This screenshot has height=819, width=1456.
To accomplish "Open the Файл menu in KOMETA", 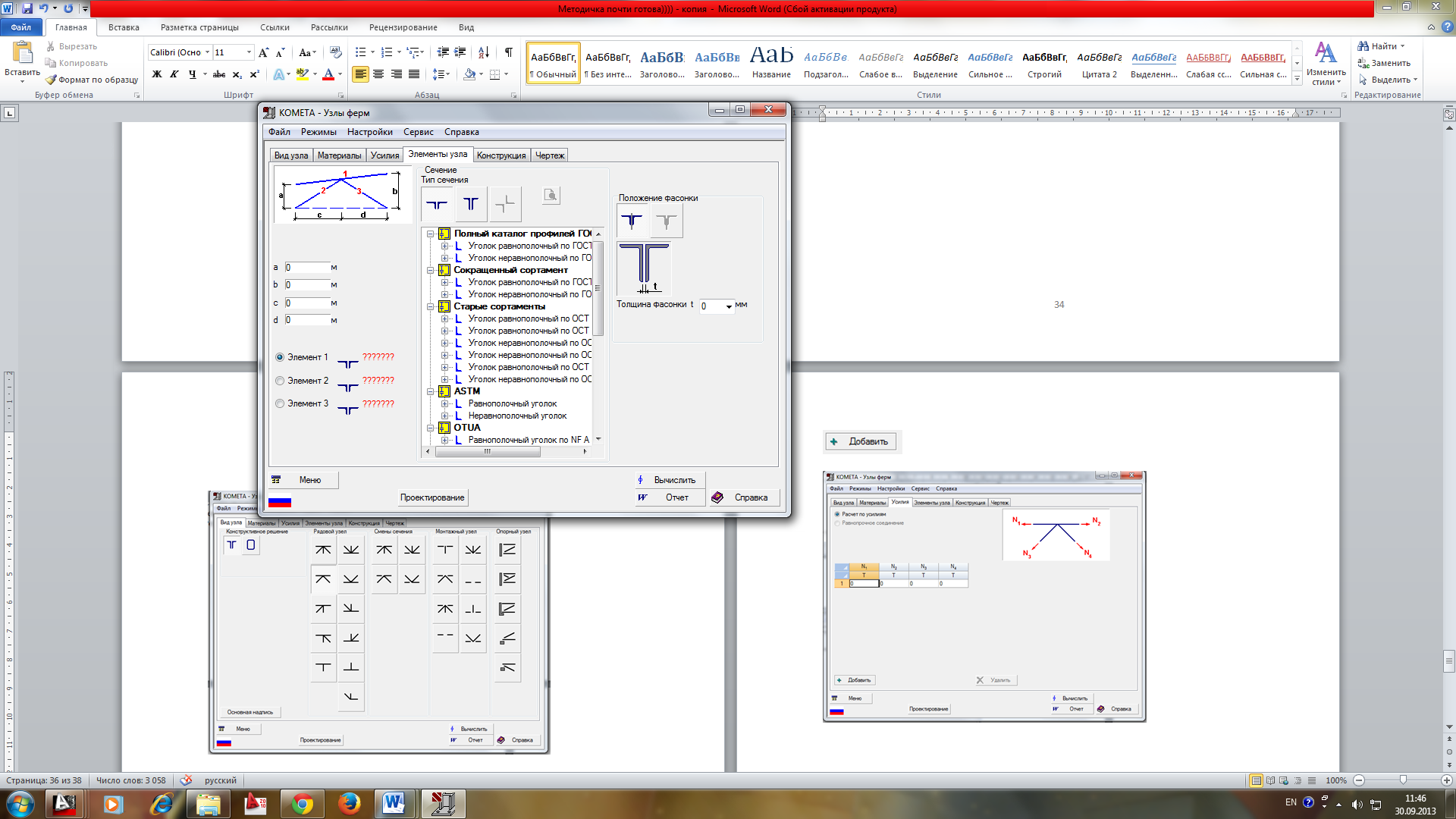I will [279, 132].
